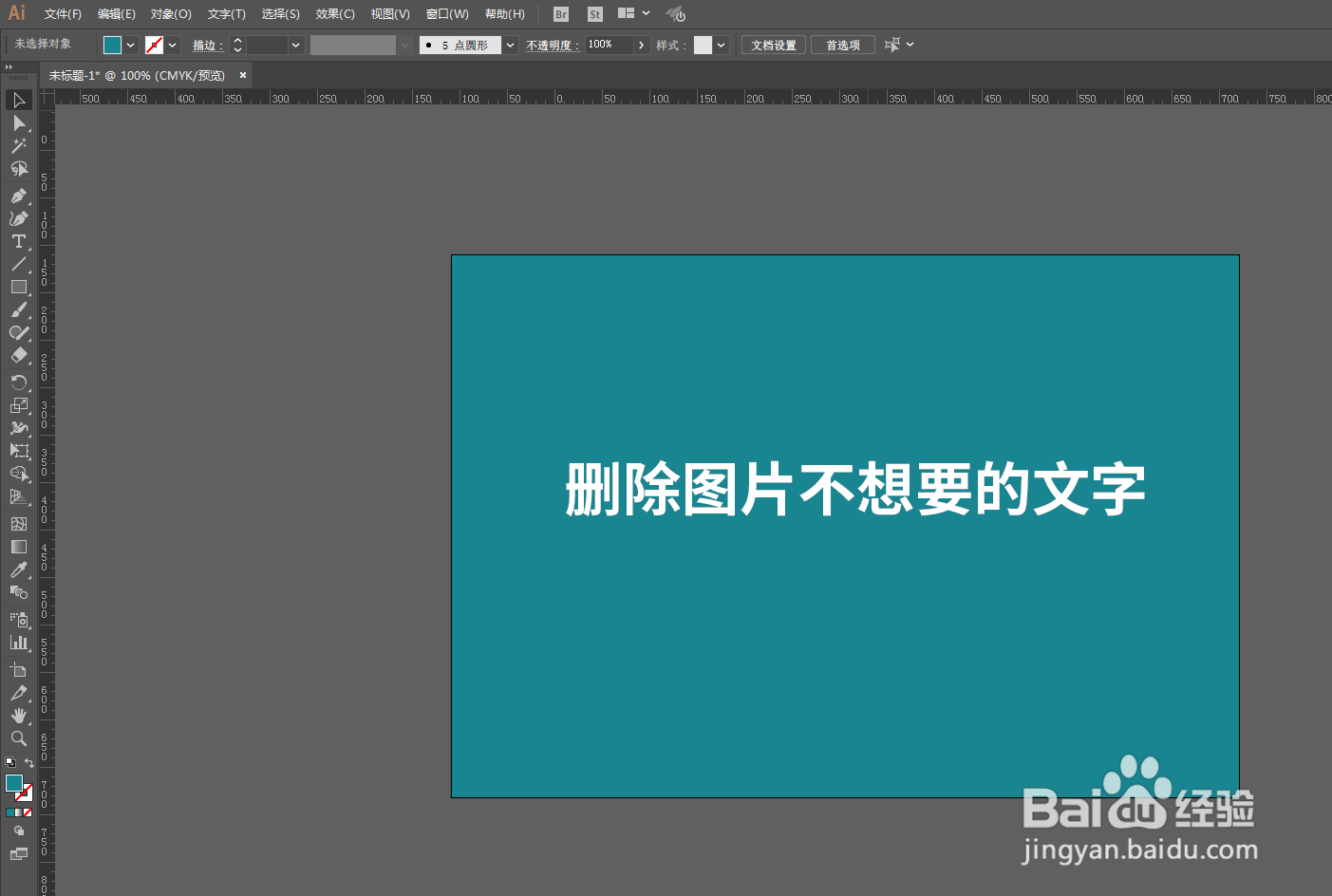Activate the Artboard tool

coord(19,670)
